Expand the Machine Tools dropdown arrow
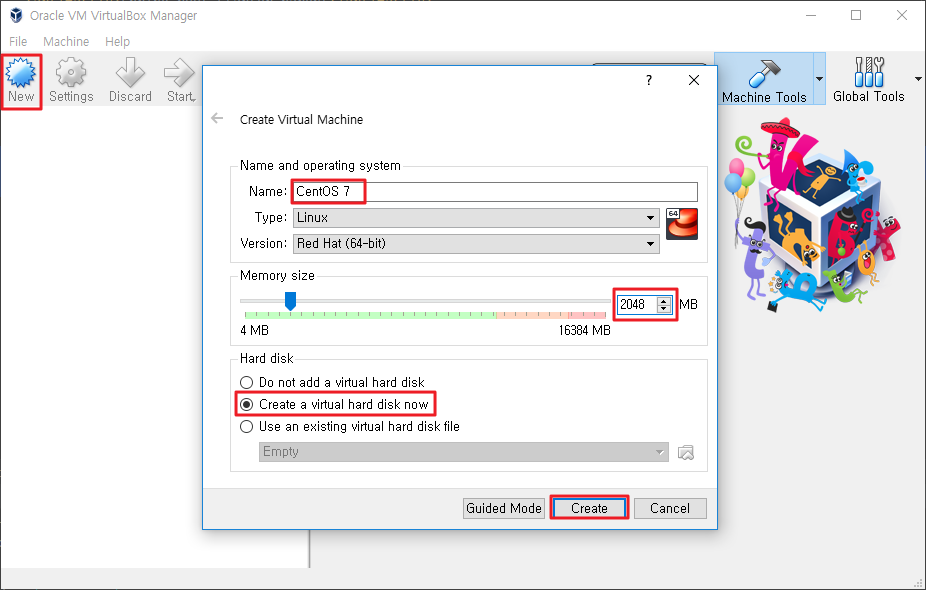 tap(820, 79)
